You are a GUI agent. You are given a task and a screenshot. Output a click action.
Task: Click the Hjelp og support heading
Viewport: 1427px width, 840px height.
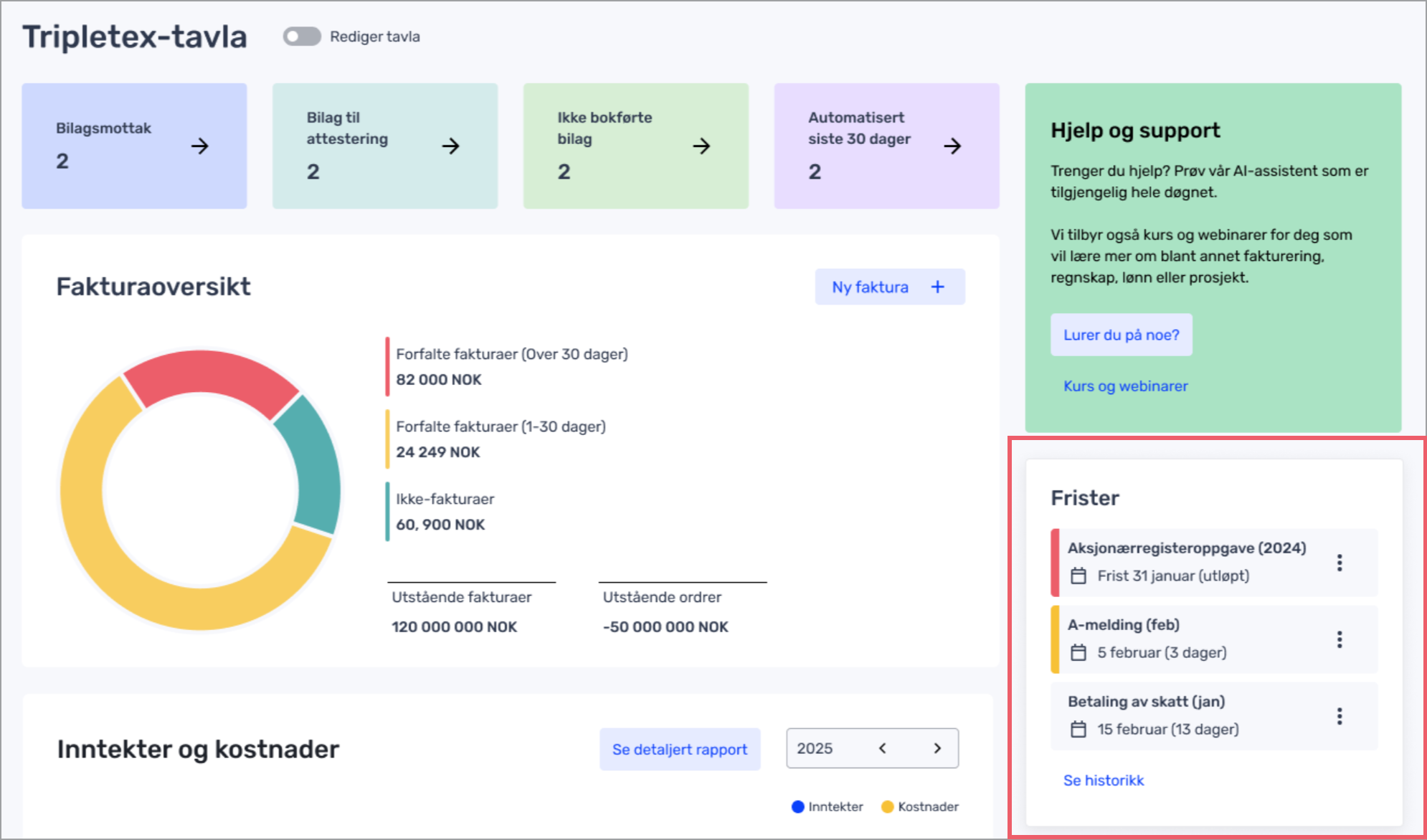coord(1135,130)
